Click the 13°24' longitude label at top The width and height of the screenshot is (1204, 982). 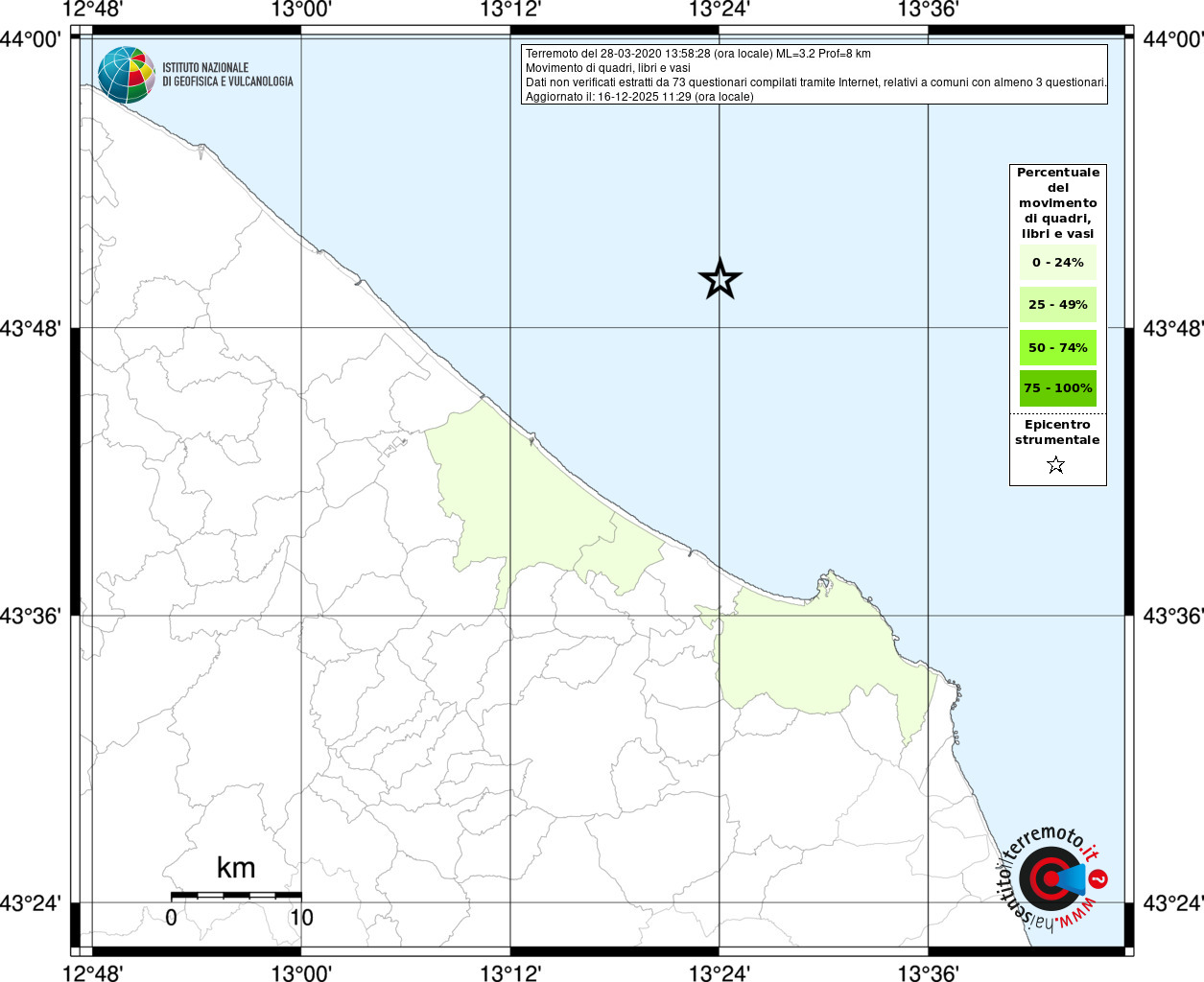click(720, 11)
